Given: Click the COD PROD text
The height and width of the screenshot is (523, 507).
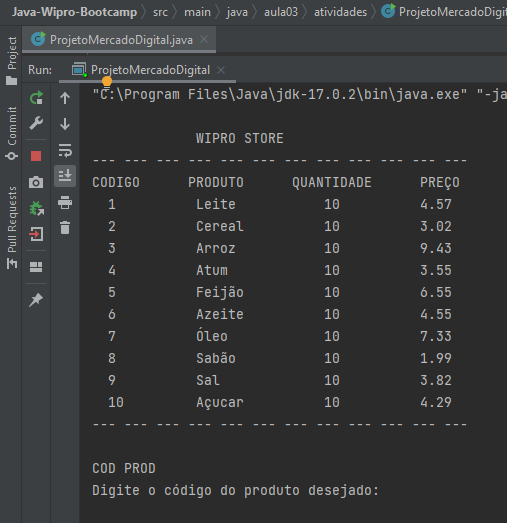Looking at the screenshot, I should point(124,468).
